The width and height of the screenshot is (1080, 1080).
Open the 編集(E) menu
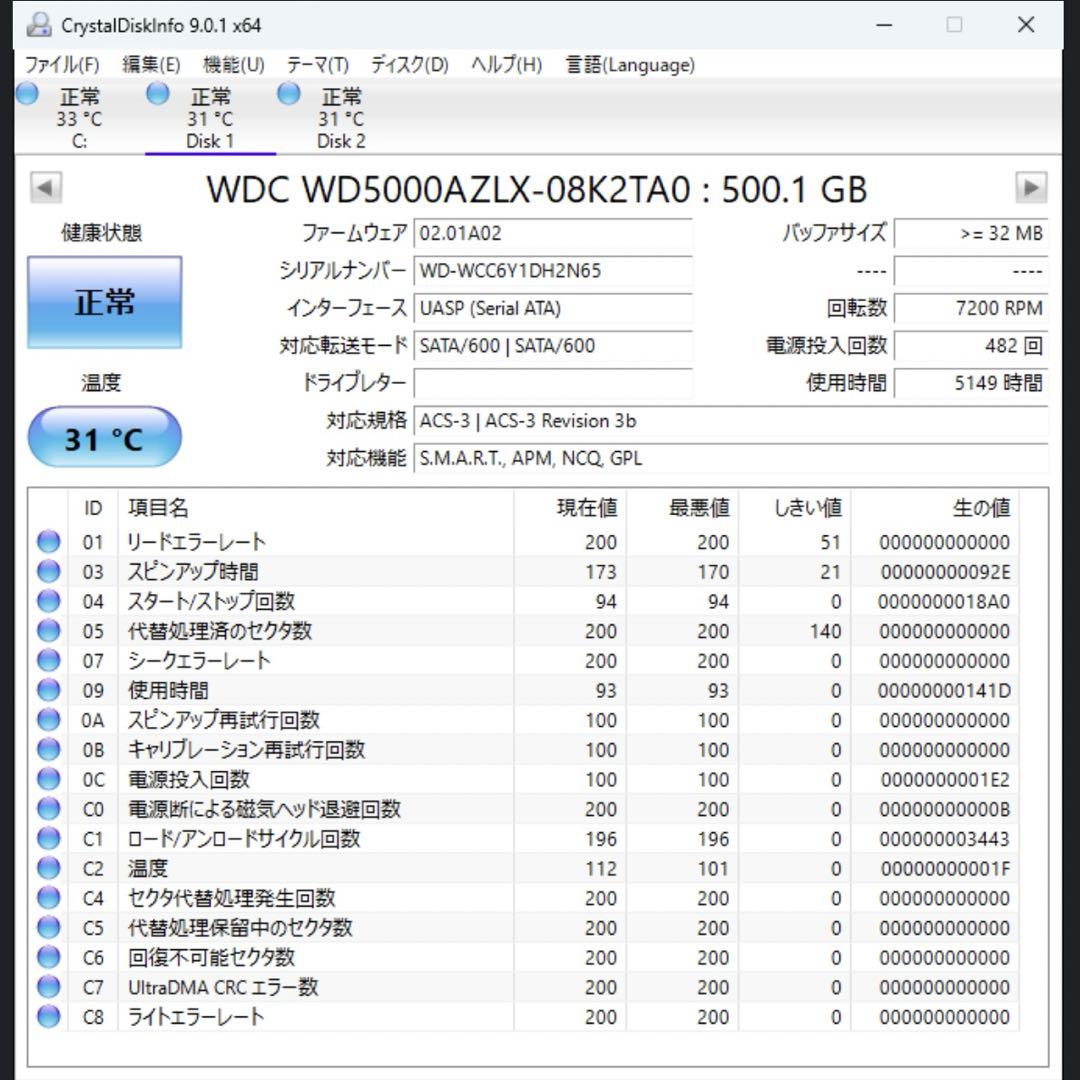click(151, 65)
